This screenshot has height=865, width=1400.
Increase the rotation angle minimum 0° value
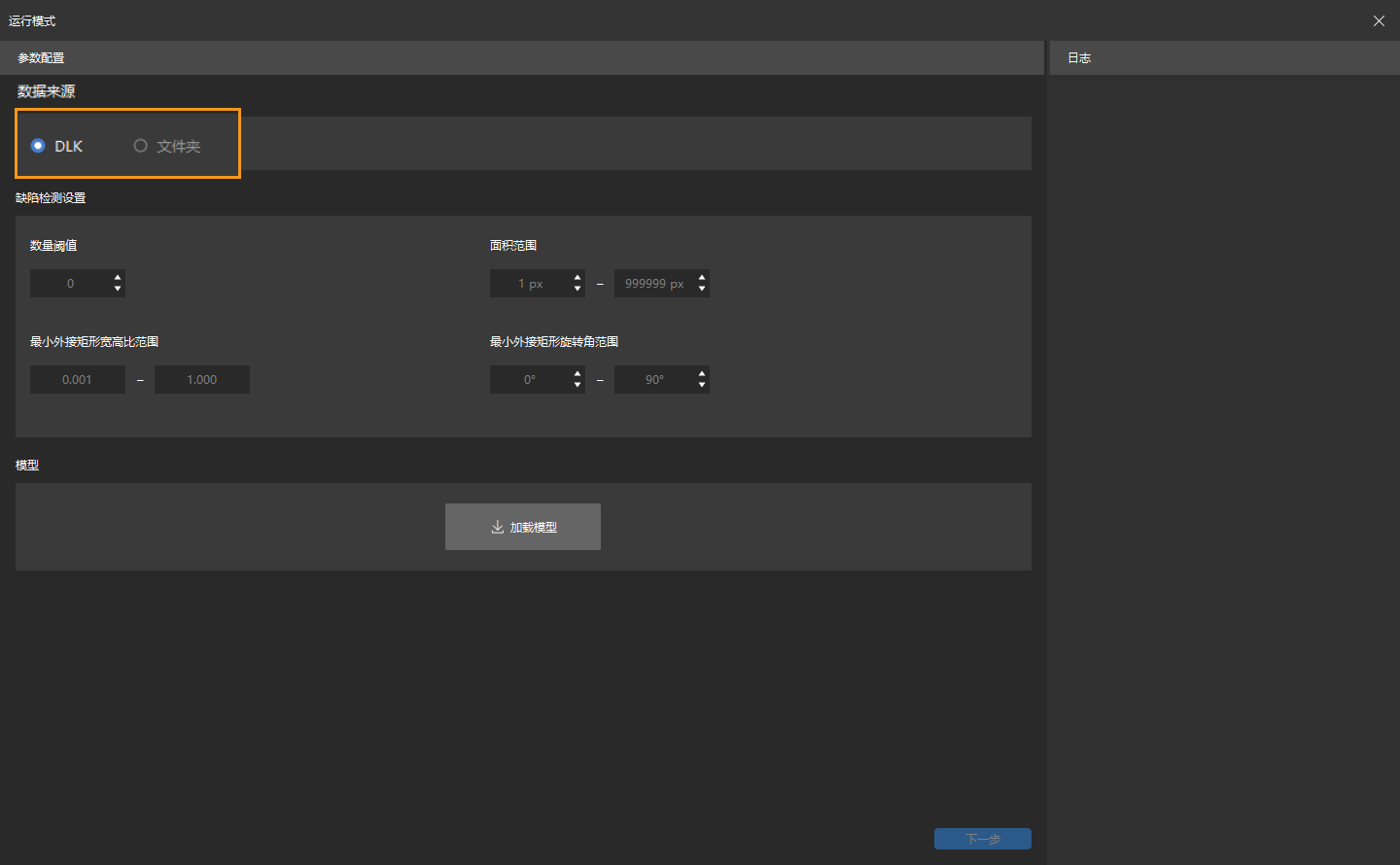point(577,373)
